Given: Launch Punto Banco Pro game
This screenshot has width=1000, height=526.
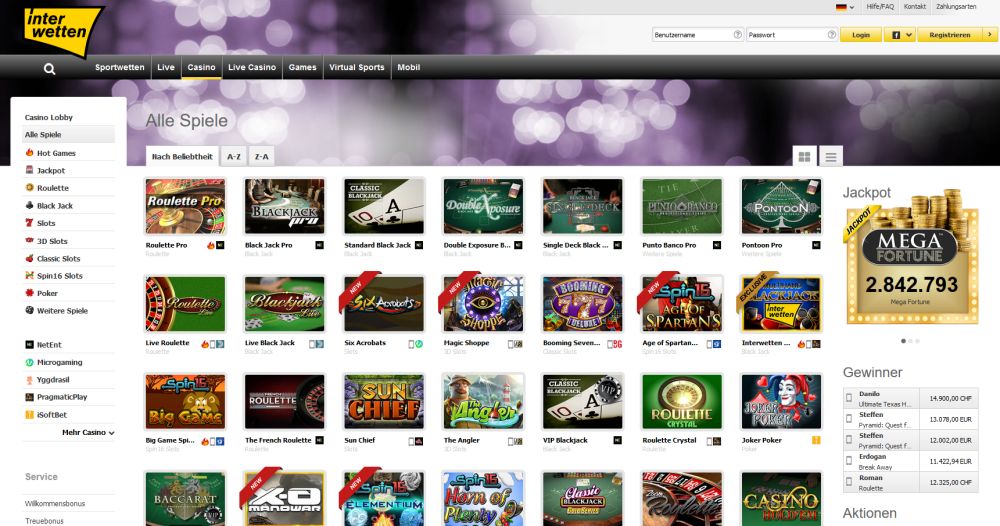Looking at the screenshot, I should 682,207.
